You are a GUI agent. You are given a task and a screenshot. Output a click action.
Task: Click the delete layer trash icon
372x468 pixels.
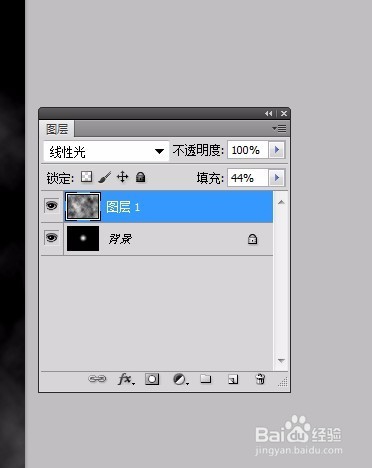point(260,379)
